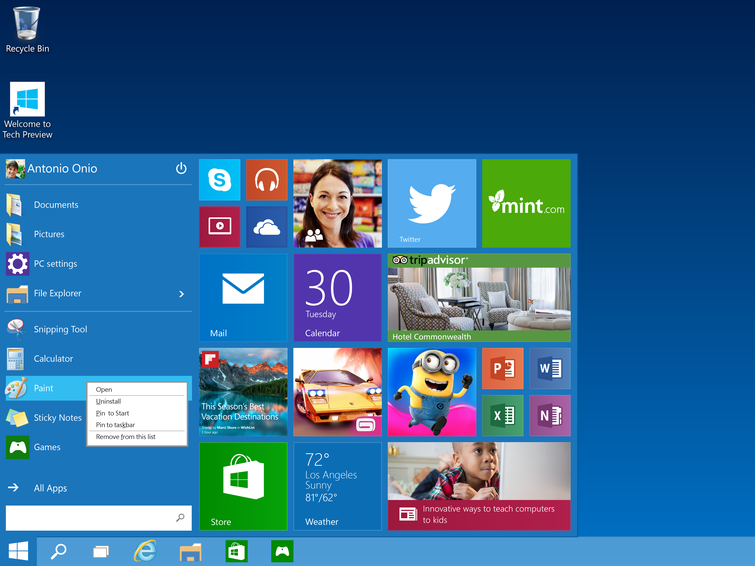Screen dimensions: 755x566
Task: Launch Calculator
Action: 98,359
